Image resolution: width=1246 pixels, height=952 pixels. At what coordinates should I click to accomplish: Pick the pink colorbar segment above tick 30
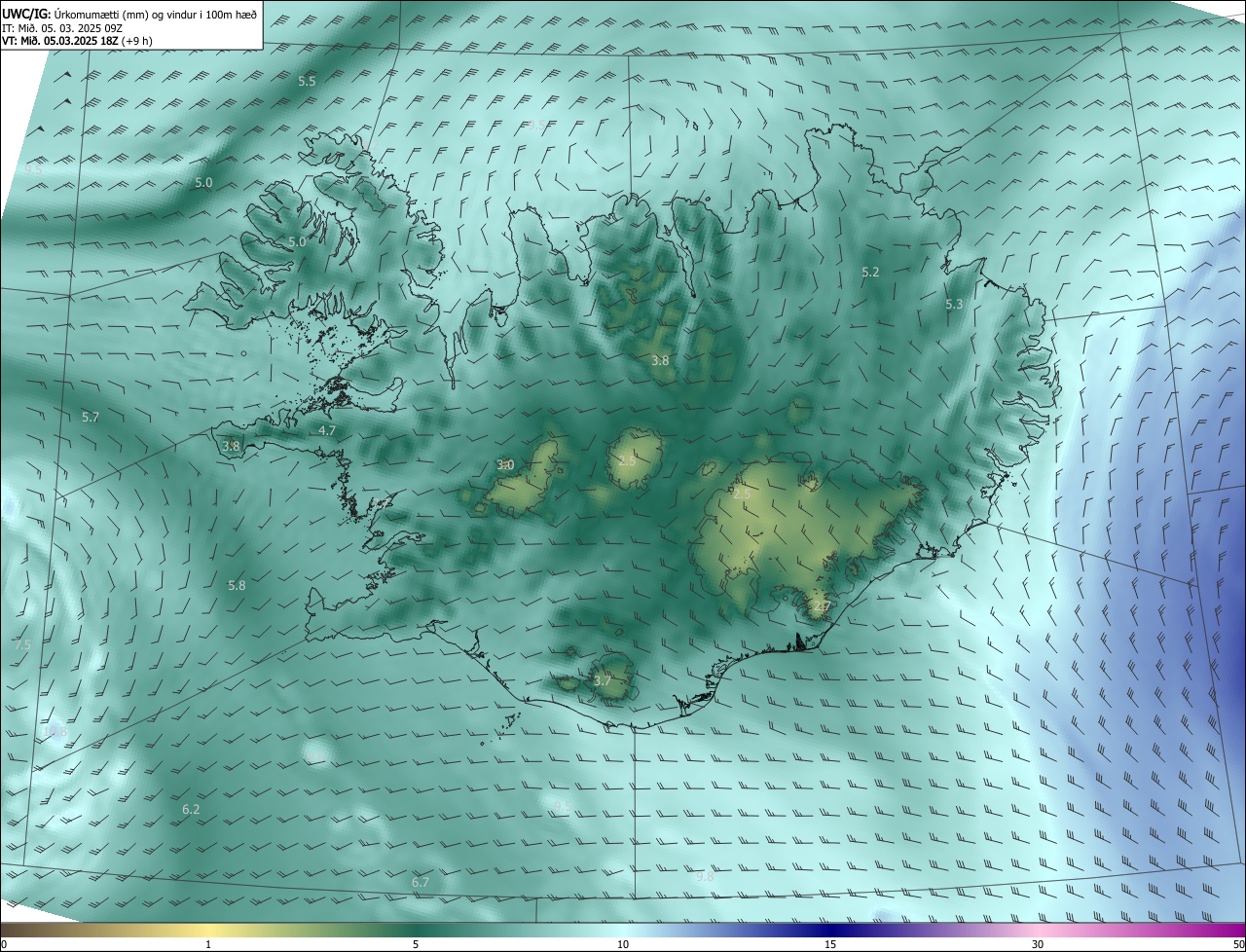[1038, 930]
